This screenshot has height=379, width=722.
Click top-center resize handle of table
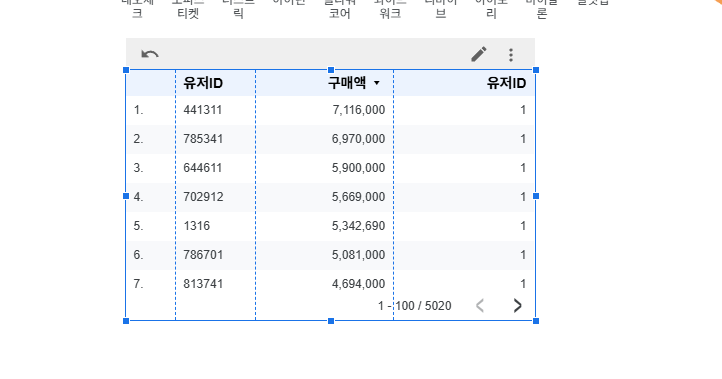coord(331,70)
